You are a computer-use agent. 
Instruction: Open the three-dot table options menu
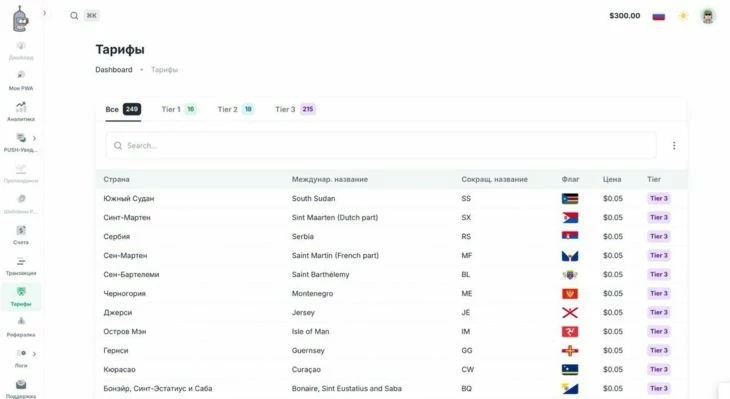click(x=674, y=146)
